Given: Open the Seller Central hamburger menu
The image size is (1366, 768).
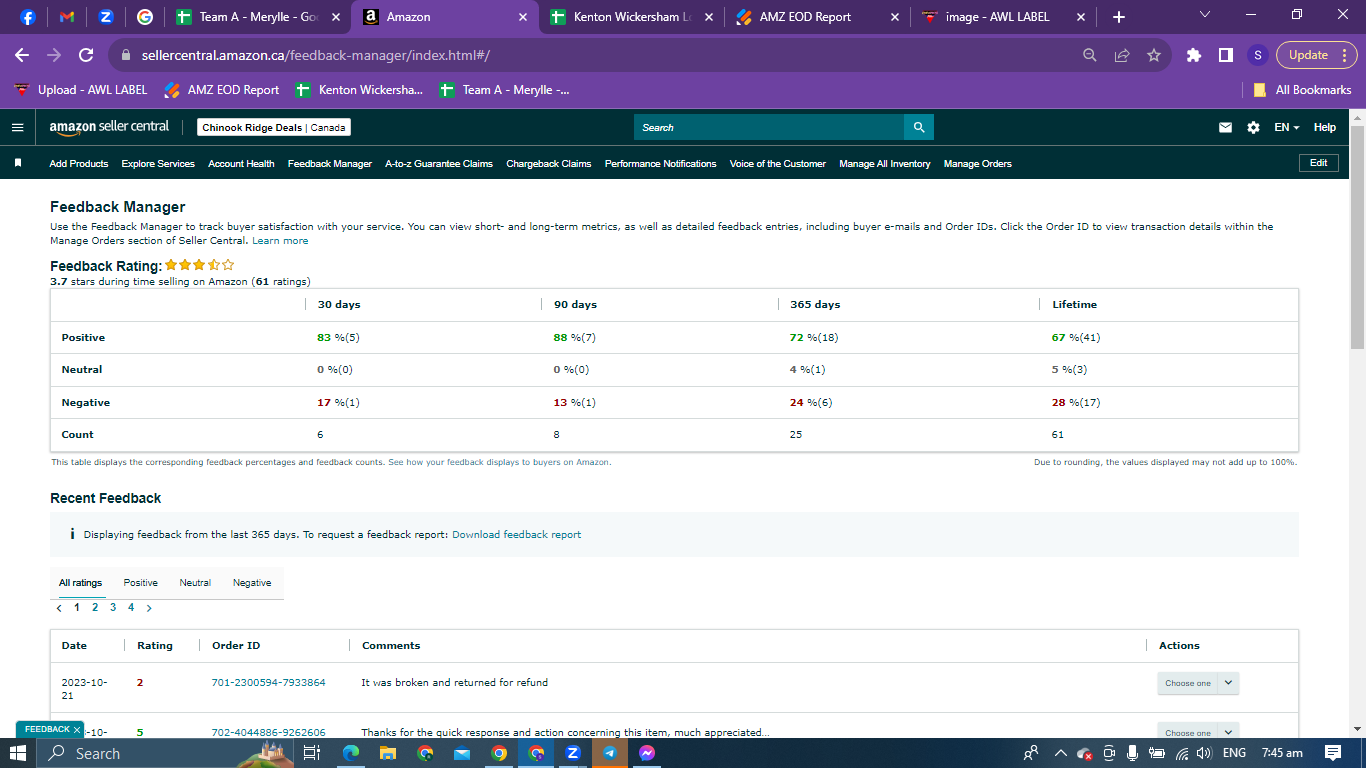Looking at the screenshot, I should tap(17, 127).
